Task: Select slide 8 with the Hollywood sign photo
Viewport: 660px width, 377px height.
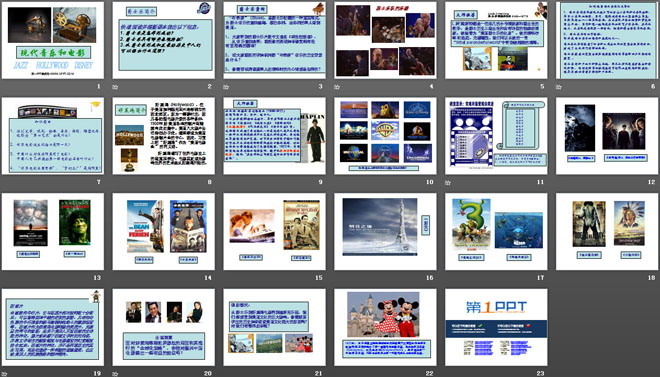Action: pyautogui.click(x=163, y=136)
